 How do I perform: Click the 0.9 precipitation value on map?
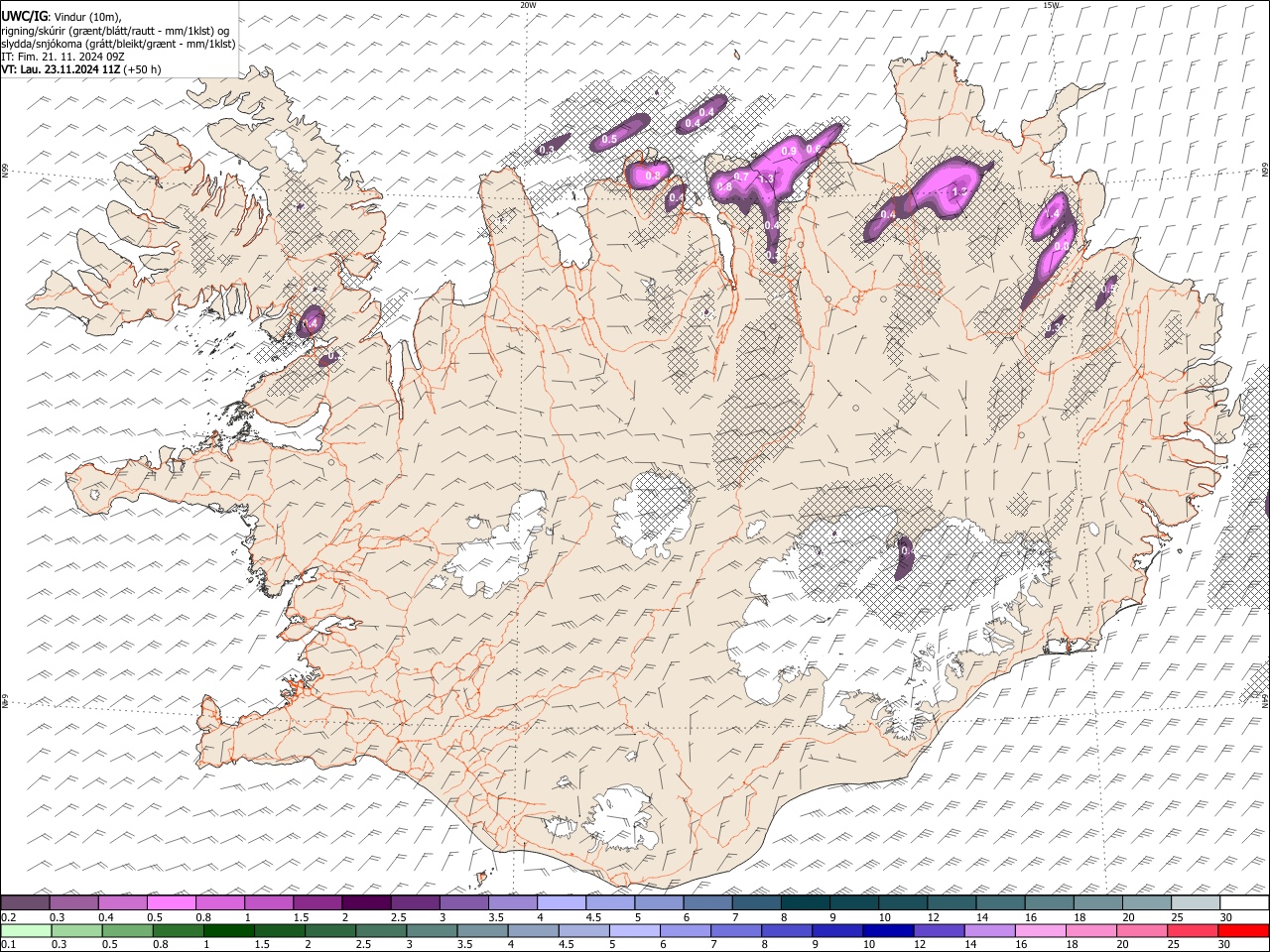[x=789, y=150]
